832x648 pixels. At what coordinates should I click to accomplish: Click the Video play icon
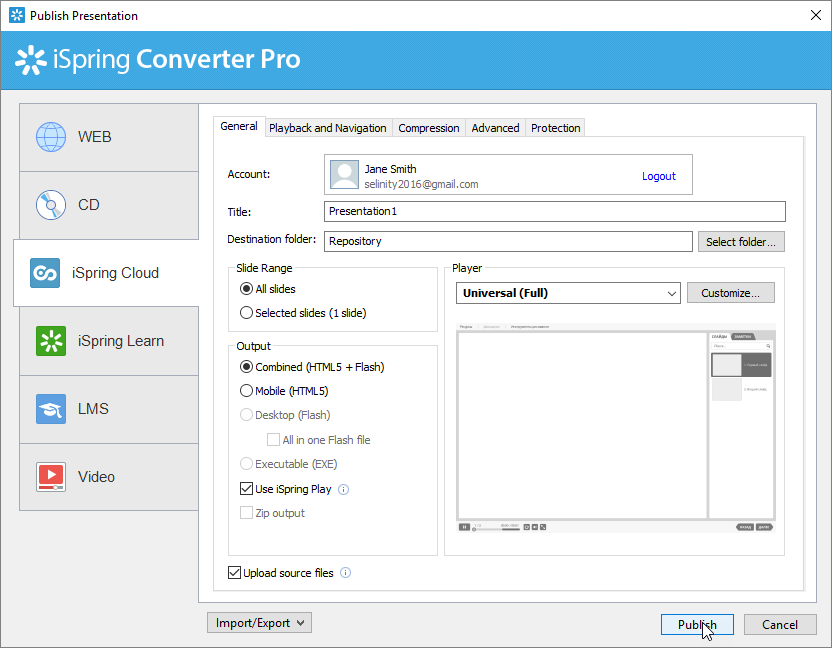pyautogui.click(x=51, y=477)
